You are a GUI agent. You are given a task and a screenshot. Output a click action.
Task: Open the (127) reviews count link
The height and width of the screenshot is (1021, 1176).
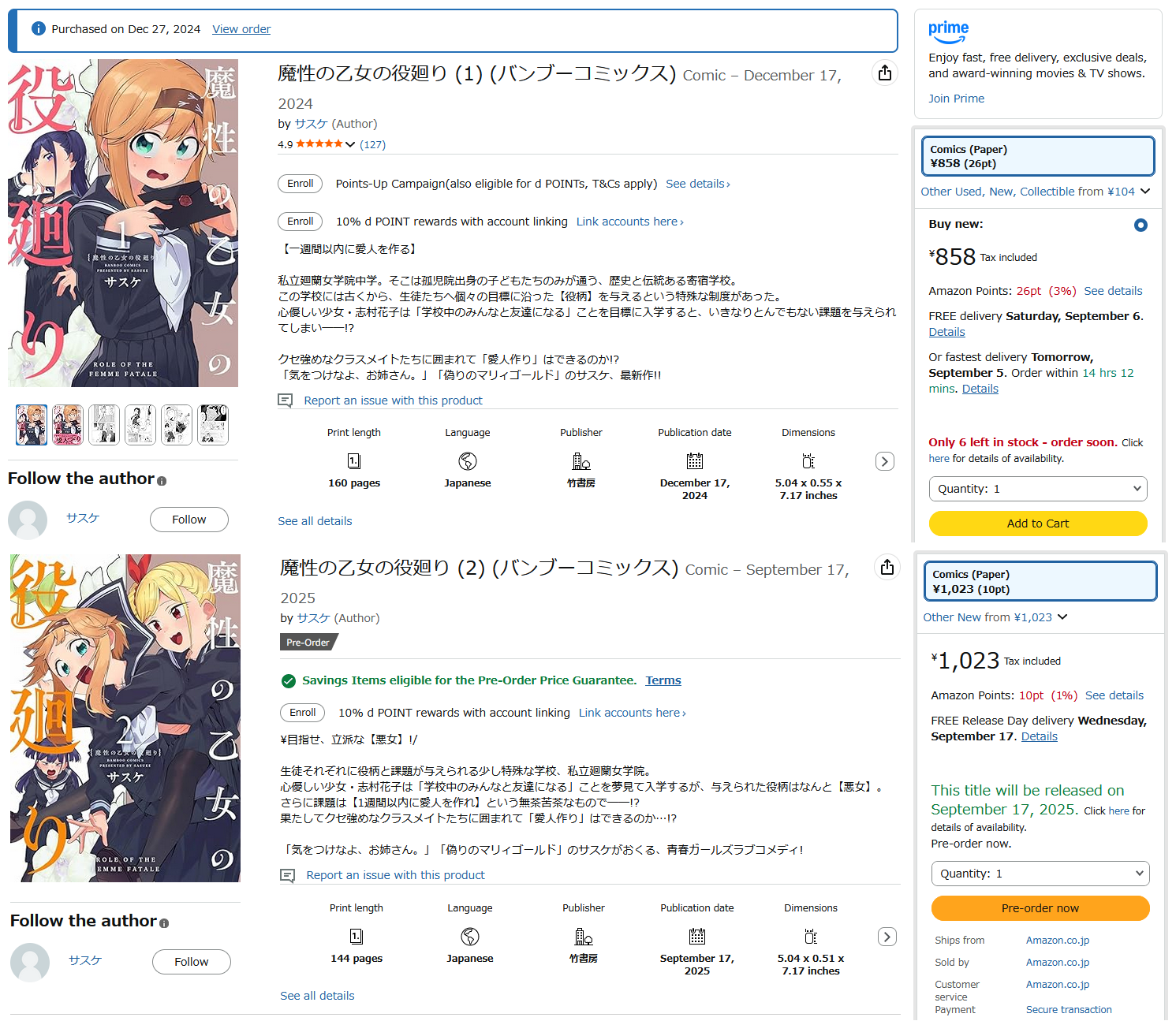372,144
